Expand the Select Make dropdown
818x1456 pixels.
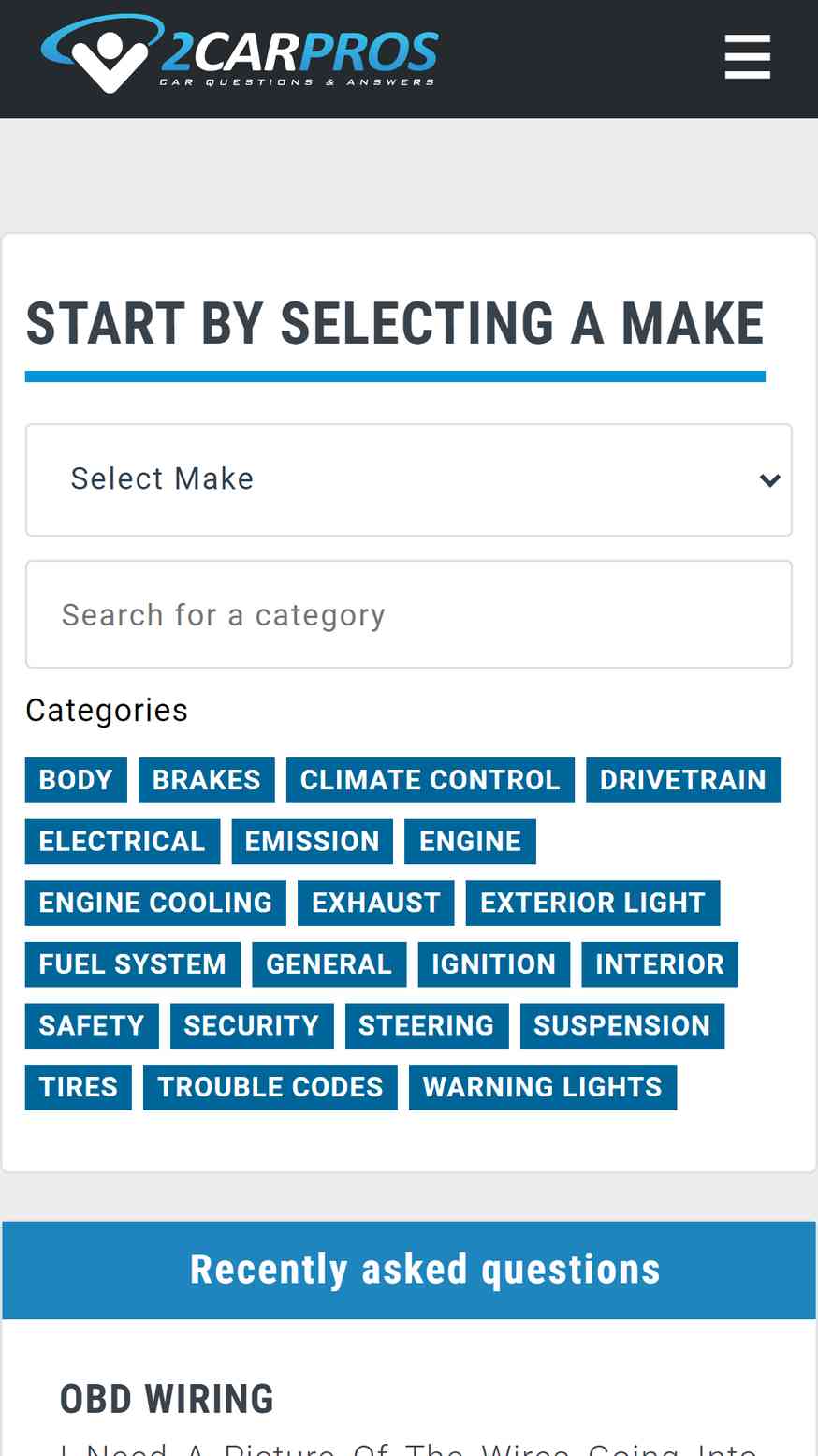409,480
